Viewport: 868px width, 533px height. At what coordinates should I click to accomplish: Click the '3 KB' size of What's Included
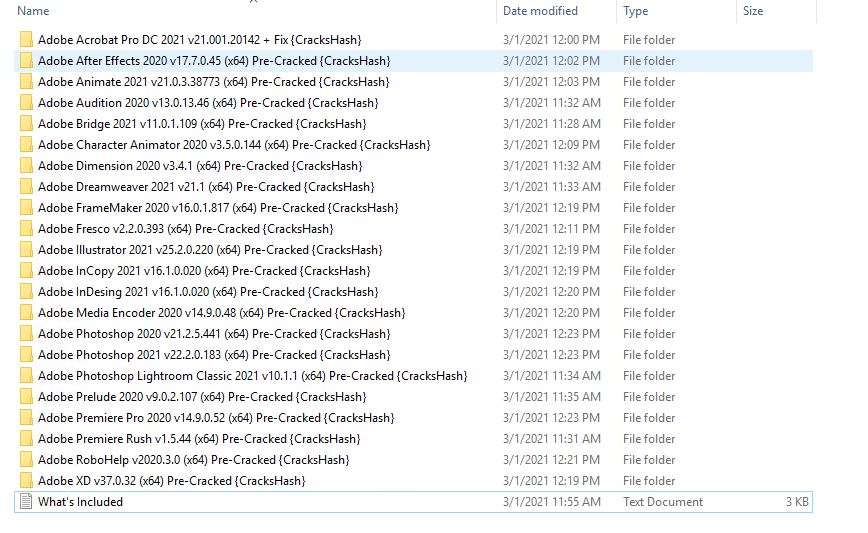pos(797,502)
